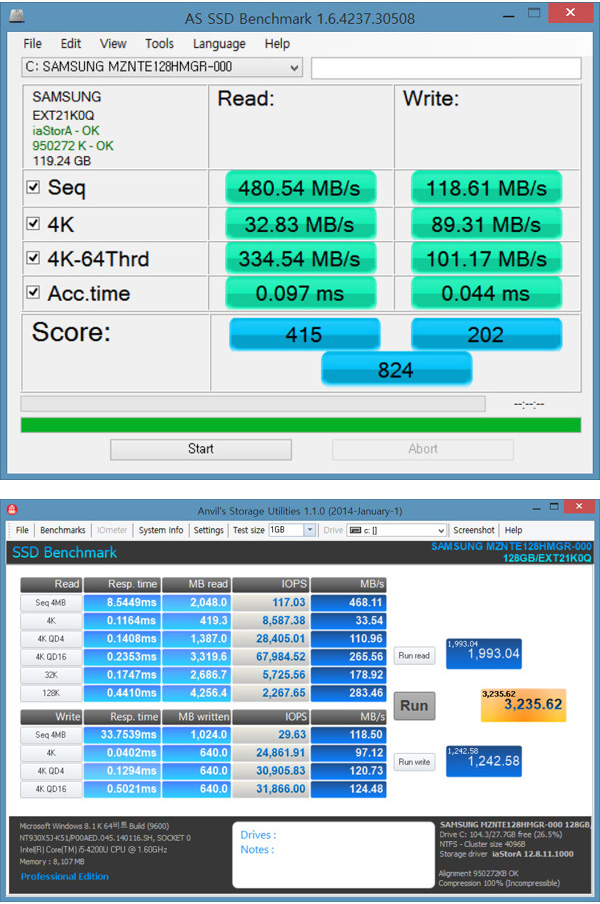Click the 950272 K - OK alignment text
The height and width of the screenshot is (904, 600).
click(x=73, y=146)
